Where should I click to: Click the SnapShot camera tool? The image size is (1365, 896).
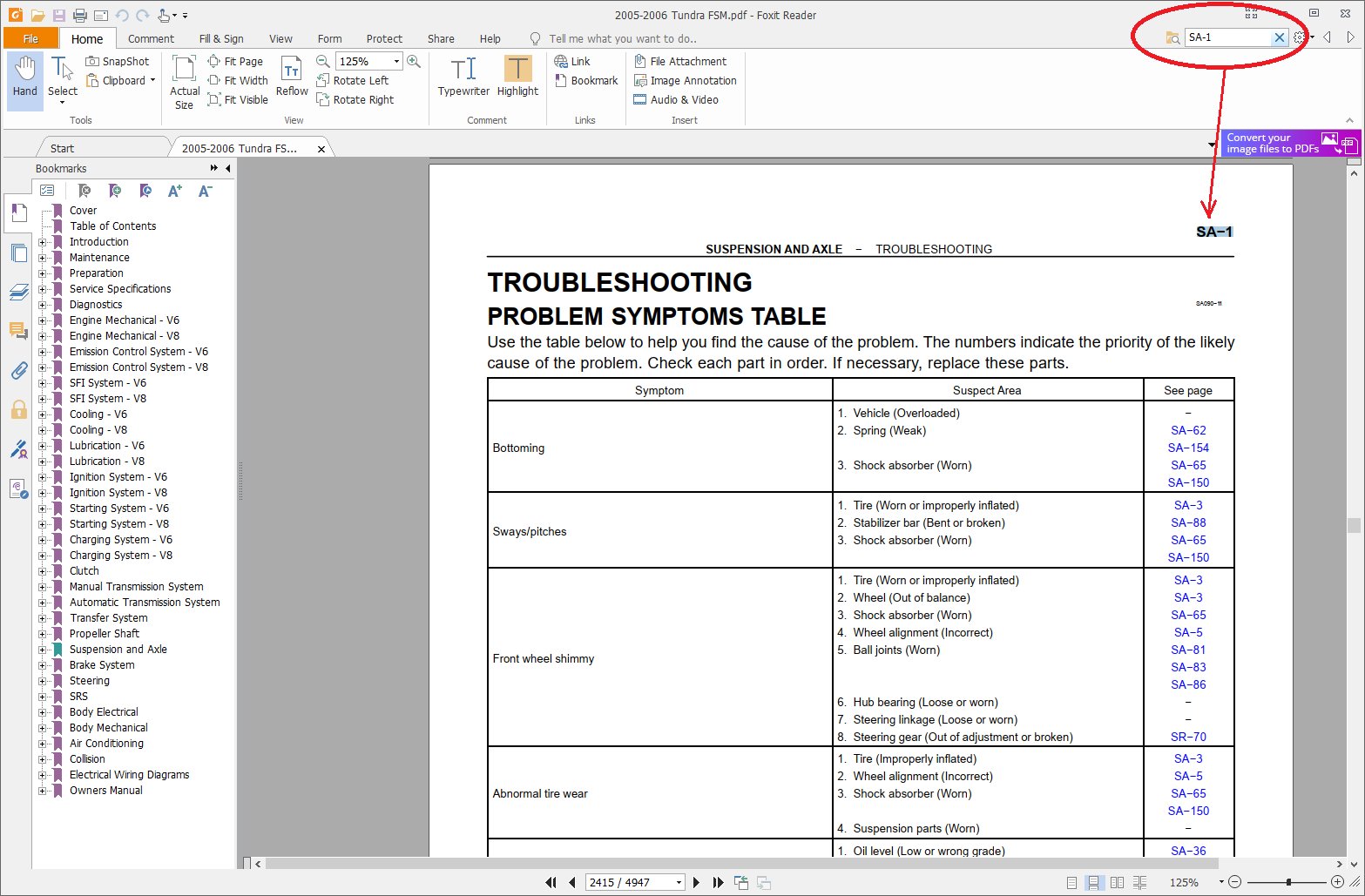118,62
